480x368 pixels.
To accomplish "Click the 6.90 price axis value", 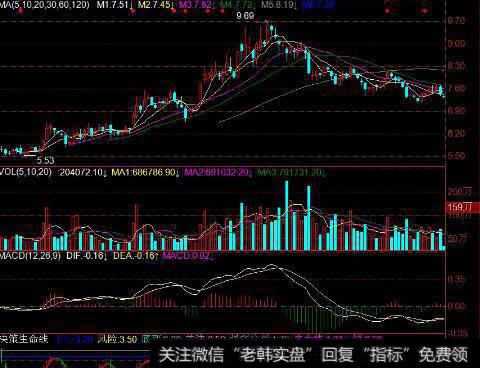I will [x=456, y=111].
